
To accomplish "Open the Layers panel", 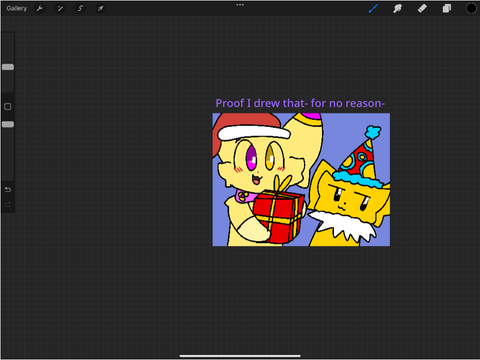I will tap(447, 8).
